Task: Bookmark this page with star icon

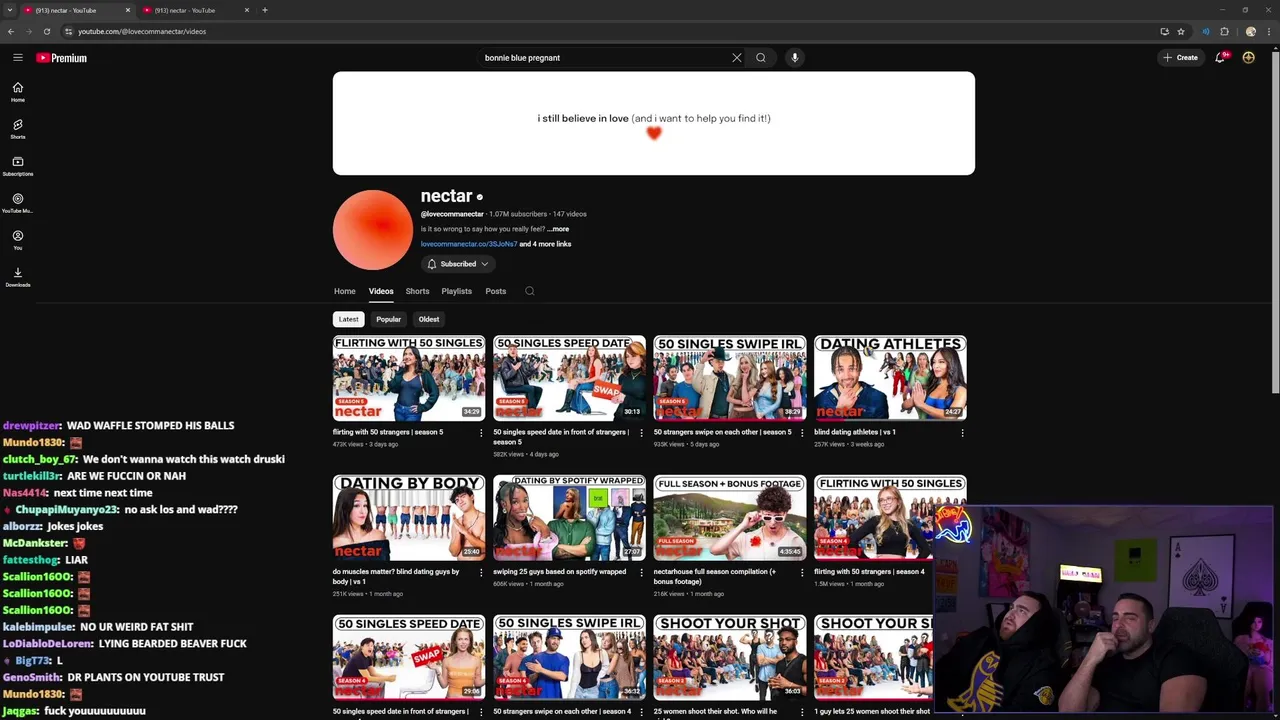Action: (1181, 31)
